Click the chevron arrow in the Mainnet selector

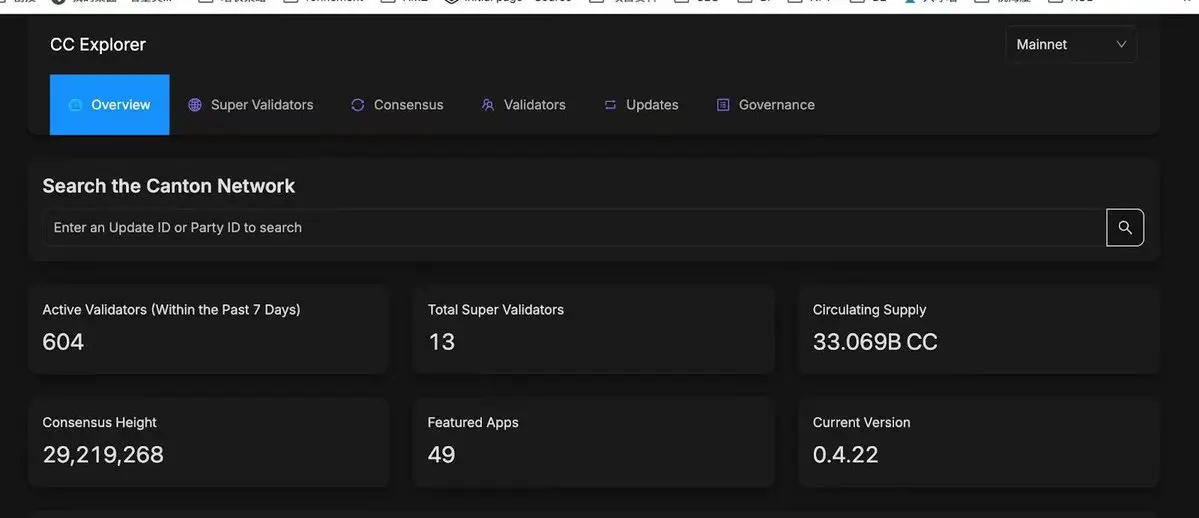pos(1122,44)
